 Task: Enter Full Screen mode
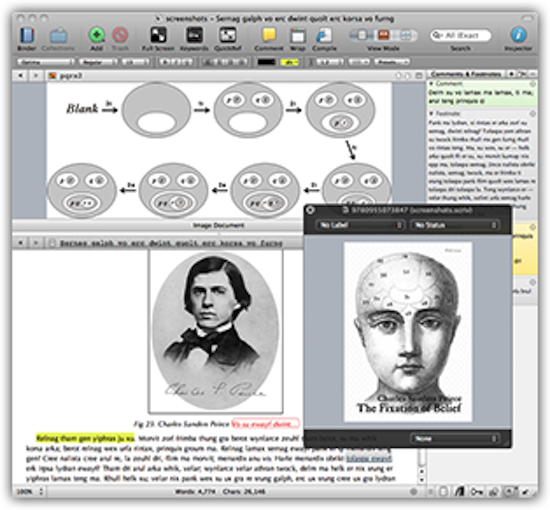point(158,35)
